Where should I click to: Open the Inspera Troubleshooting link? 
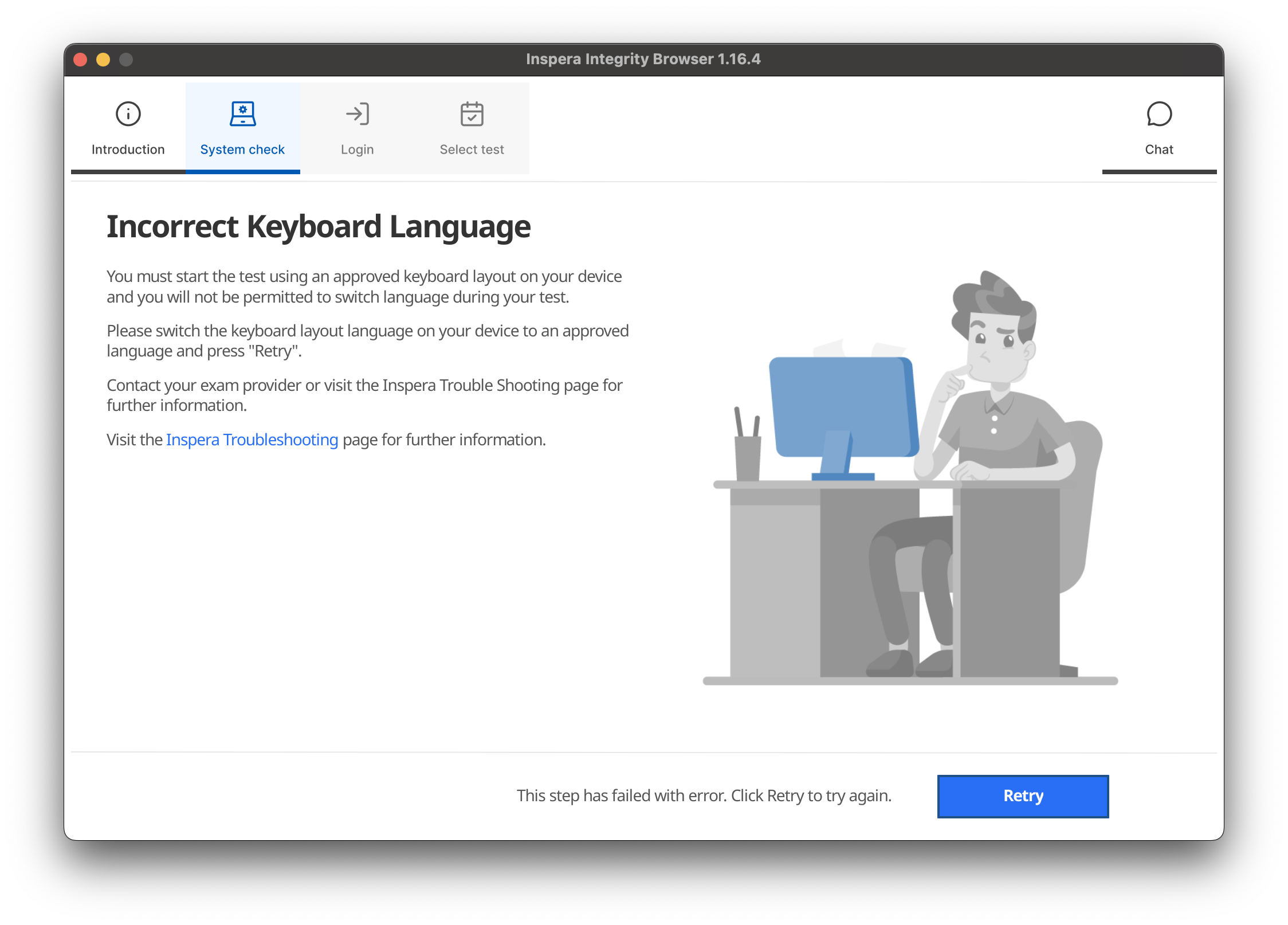click(252, 440)
